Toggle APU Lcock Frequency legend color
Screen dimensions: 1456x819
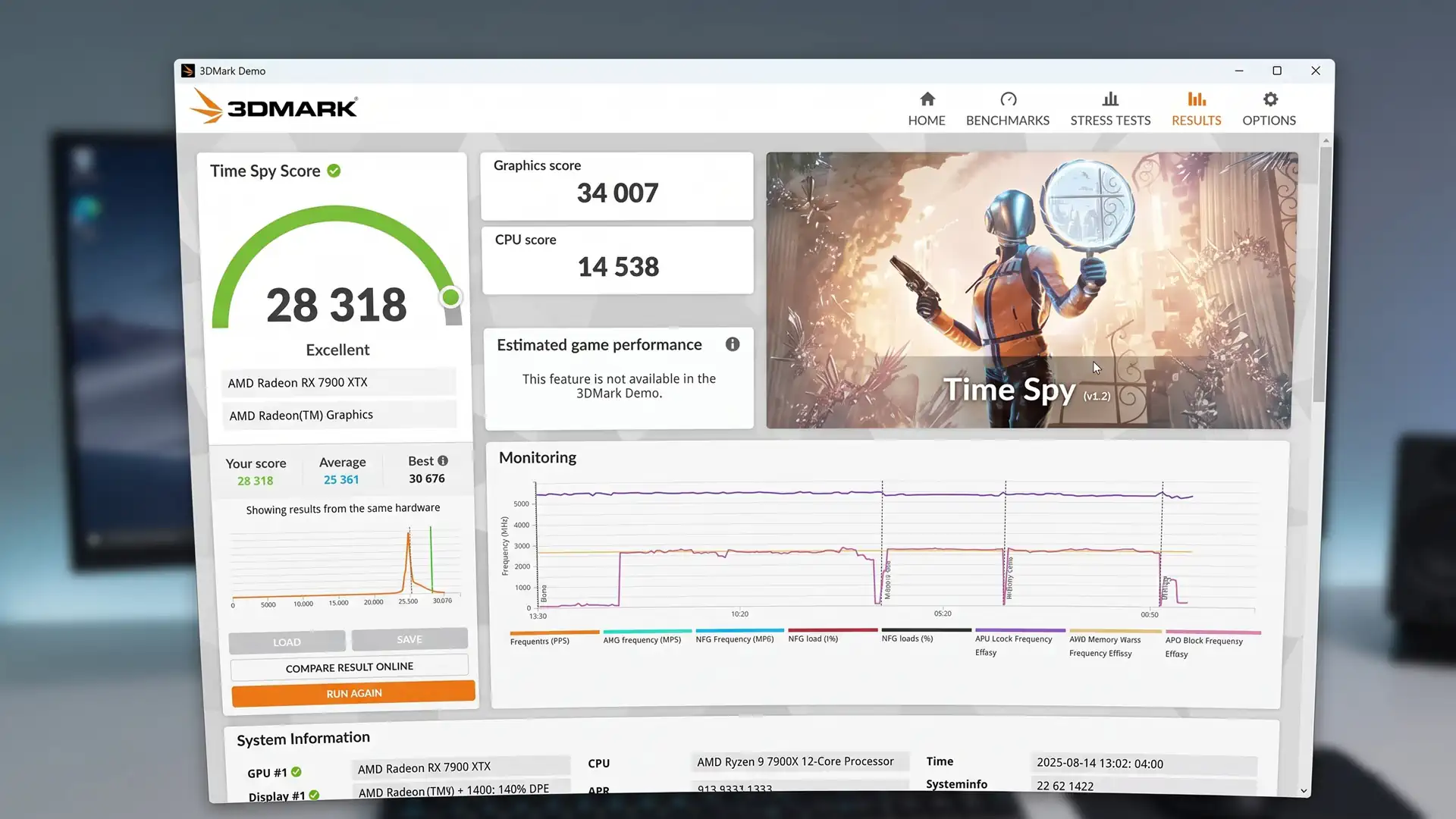(1020, 629)
